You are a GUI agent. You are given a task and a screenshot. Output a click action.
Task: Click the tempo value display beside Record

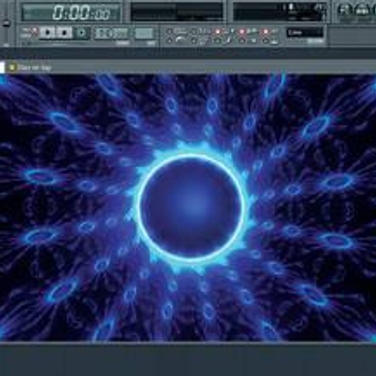[111, 33]
